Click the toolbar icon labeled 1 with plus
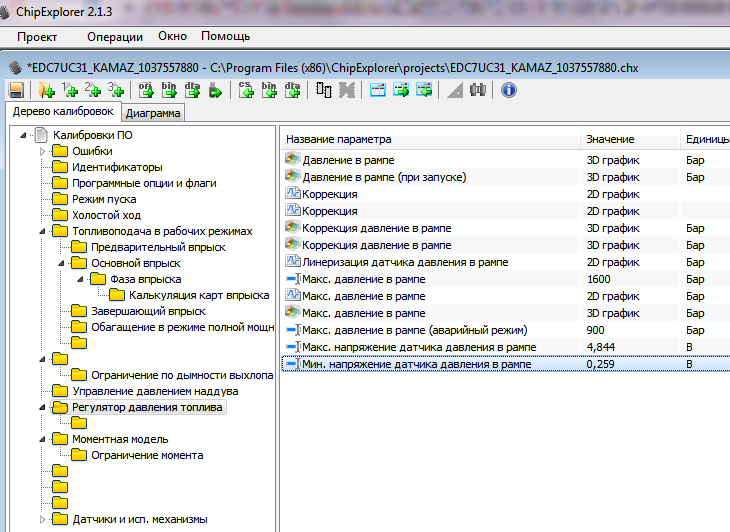730x532 pixels. [69, 90]
